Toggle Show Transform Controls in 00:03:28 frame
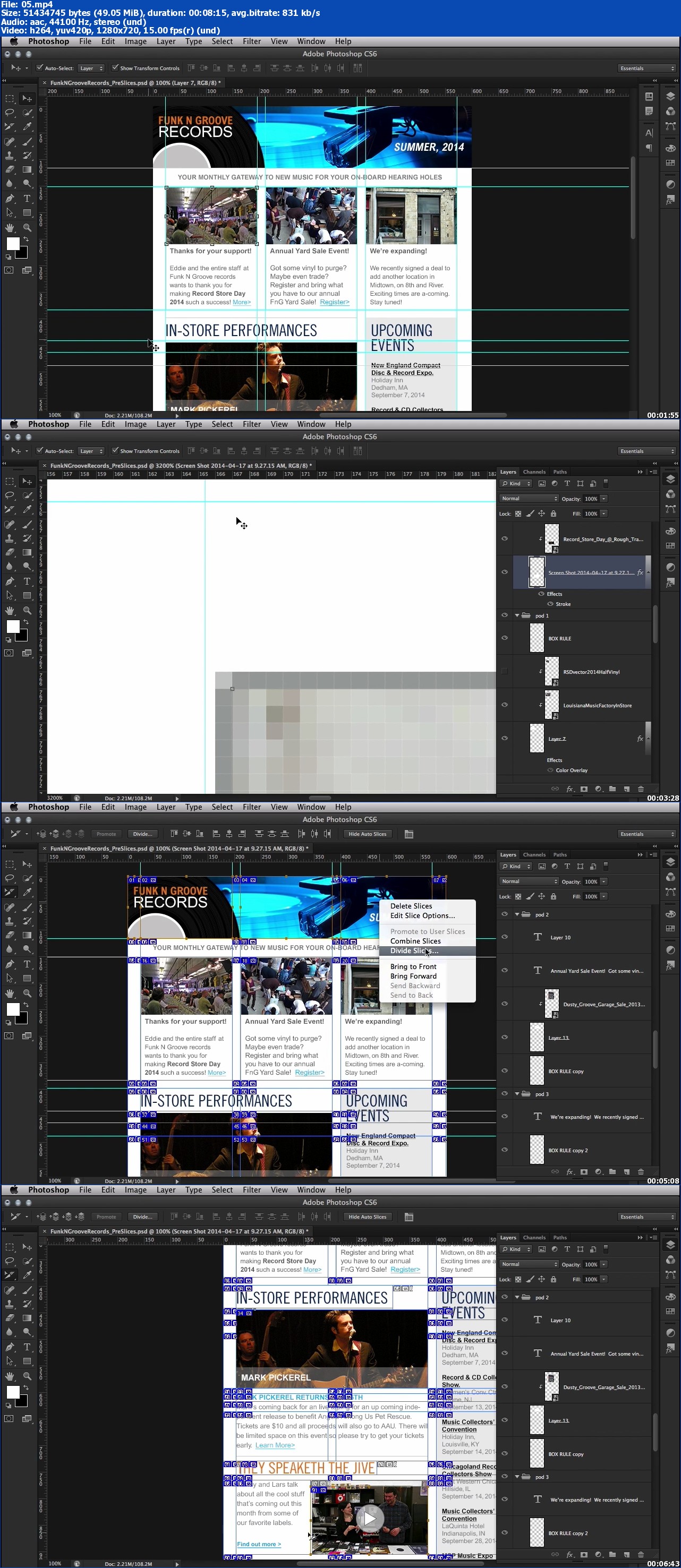This screenshot has height=1568, width=681. click(115, 450)
